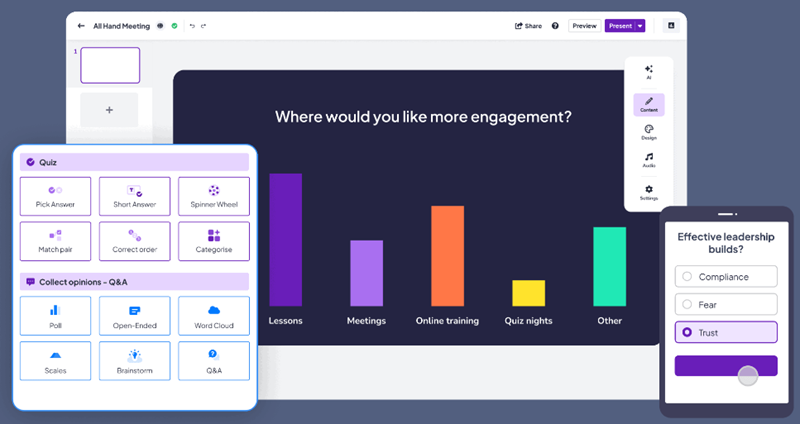Click the orange Online training bar
This screenshot has height=424, width=800.
coord(447,256)
